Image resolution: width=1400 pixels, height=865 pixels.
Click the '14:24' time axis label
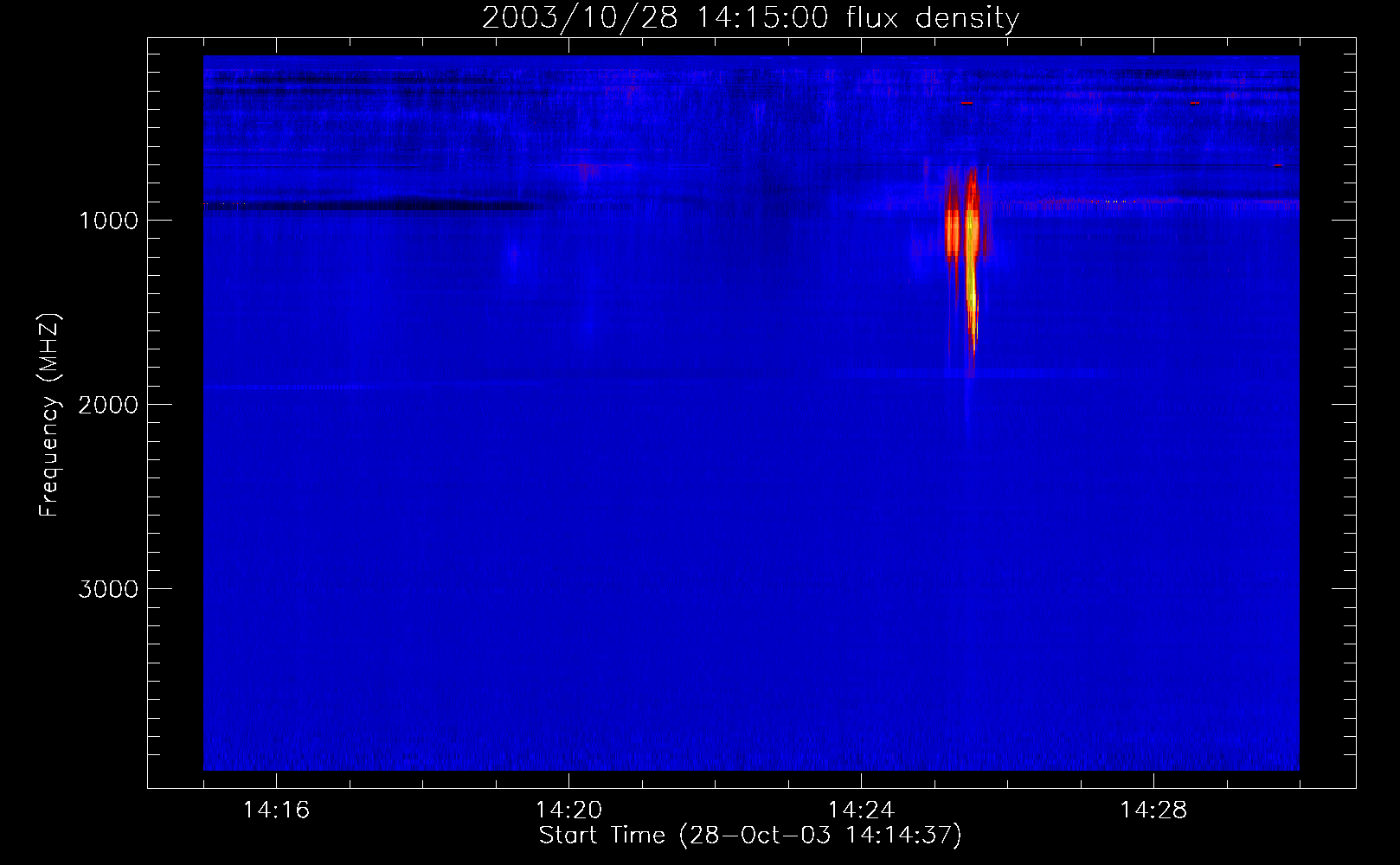click(861, 810)
